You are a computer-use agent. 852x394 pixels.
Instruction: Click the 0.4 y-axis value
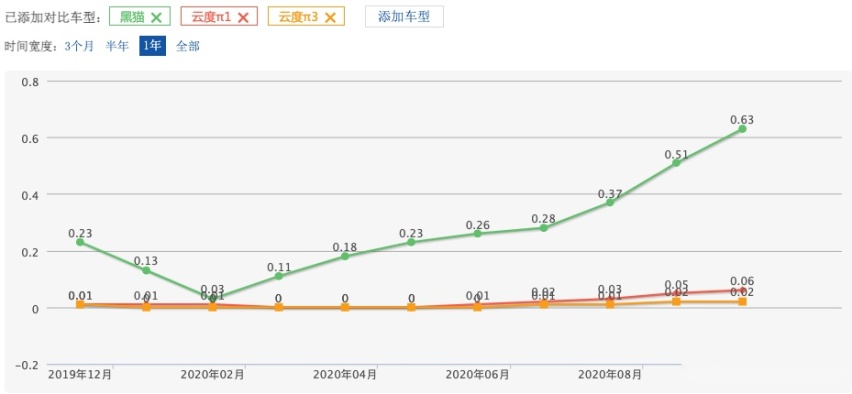[30, 195]
